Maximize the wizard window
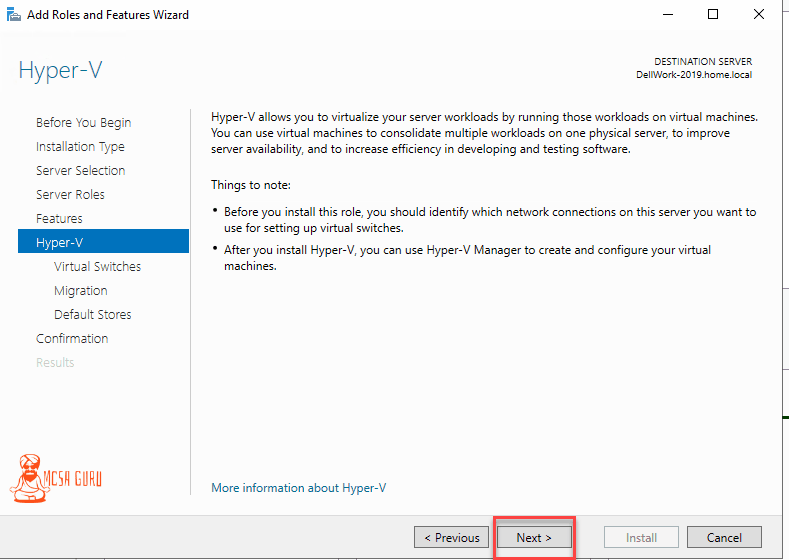 coord(713,15)
